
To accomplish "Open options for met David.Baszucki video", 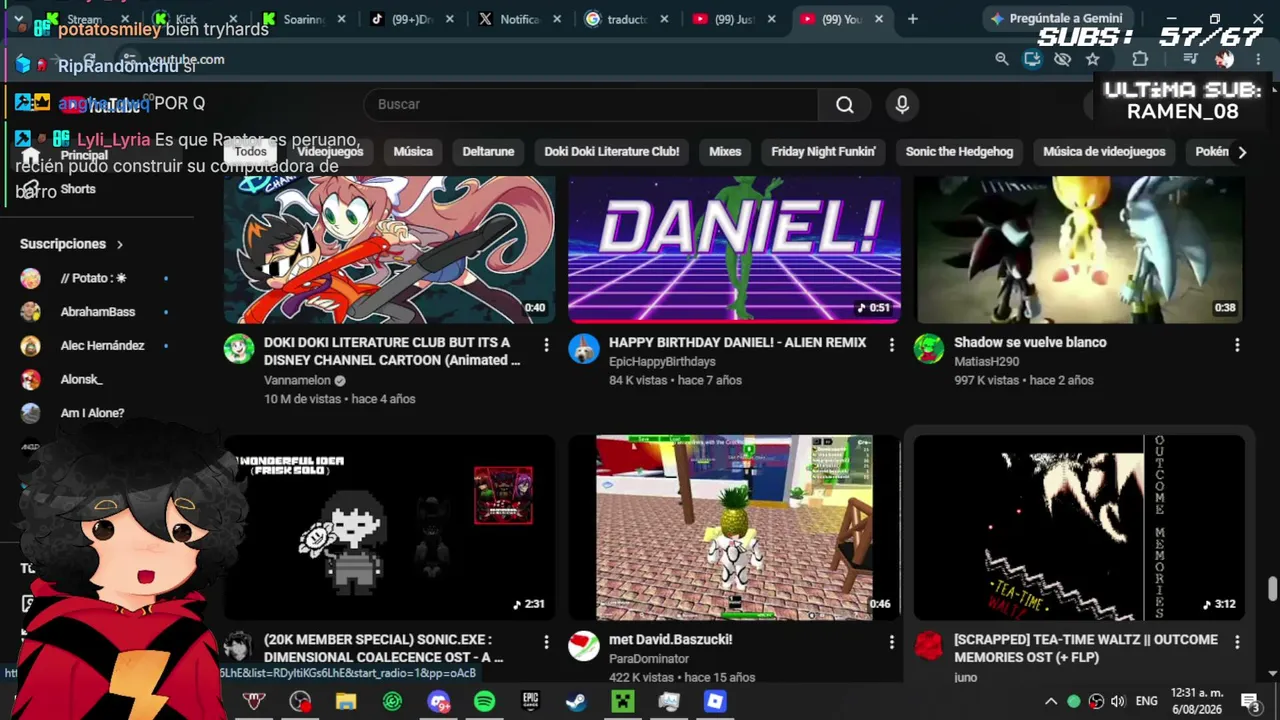I will click(x=892, y=642).
